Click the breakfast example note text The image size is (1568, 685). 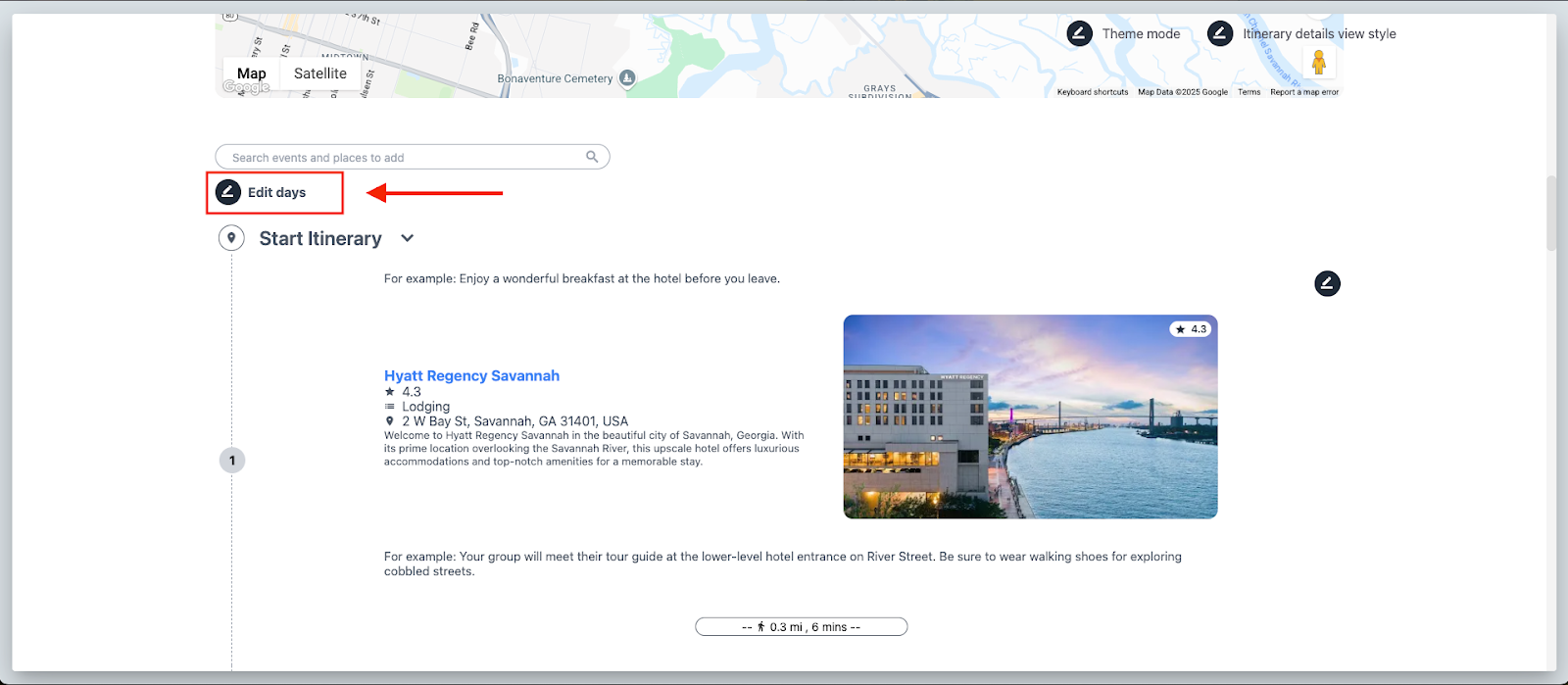(582, 278)
